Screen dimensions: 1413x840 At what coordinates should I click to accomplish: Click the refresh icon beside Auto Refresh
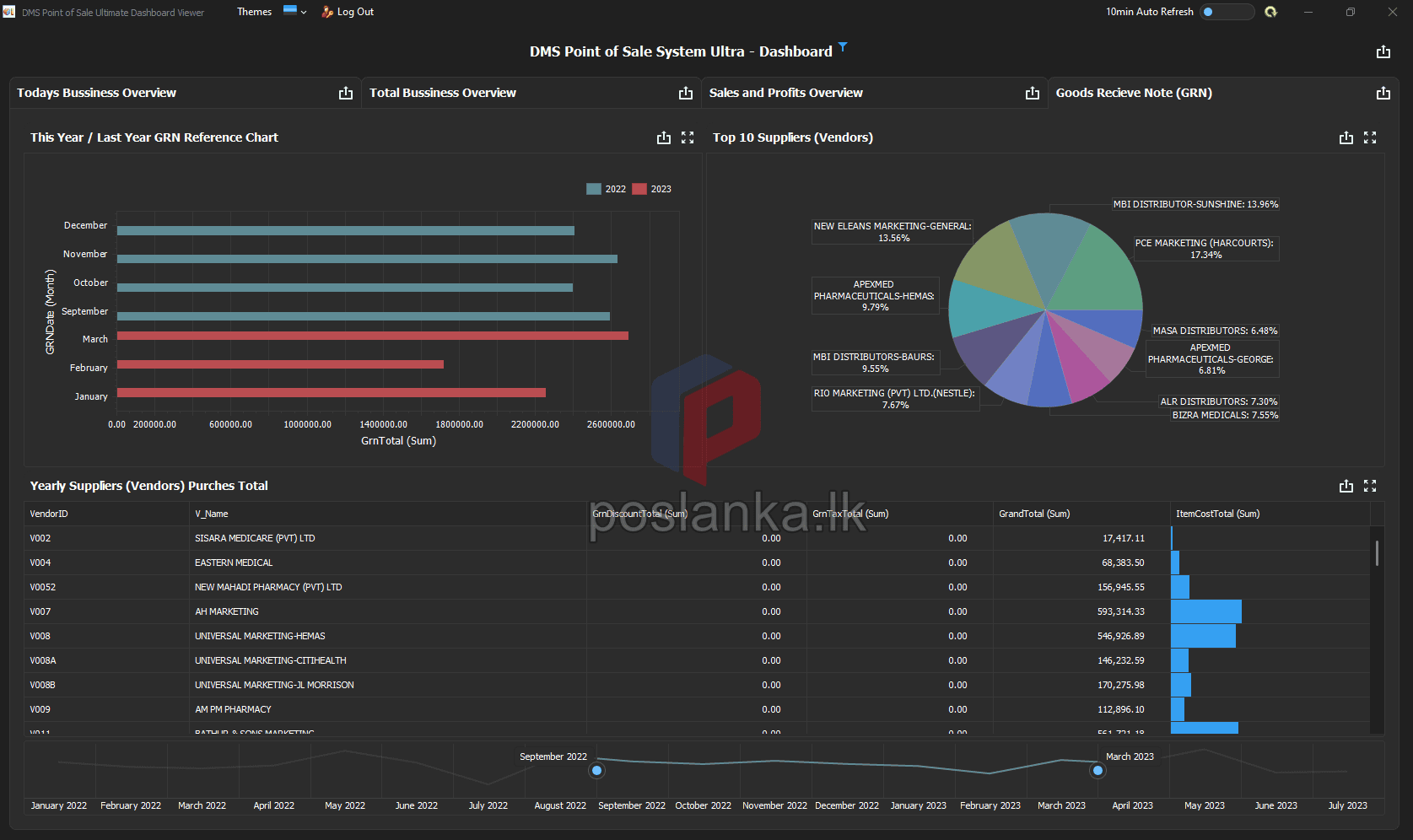pyautogui.click(x=1270, y=12)
